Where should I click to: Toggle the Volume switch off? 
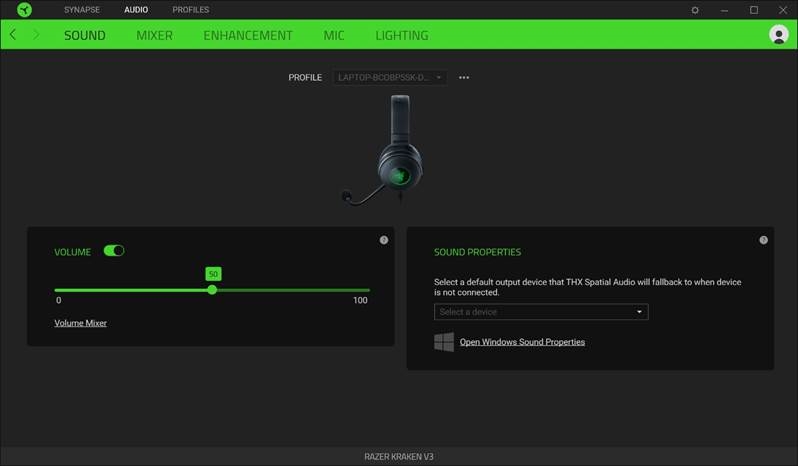(114, 251)
